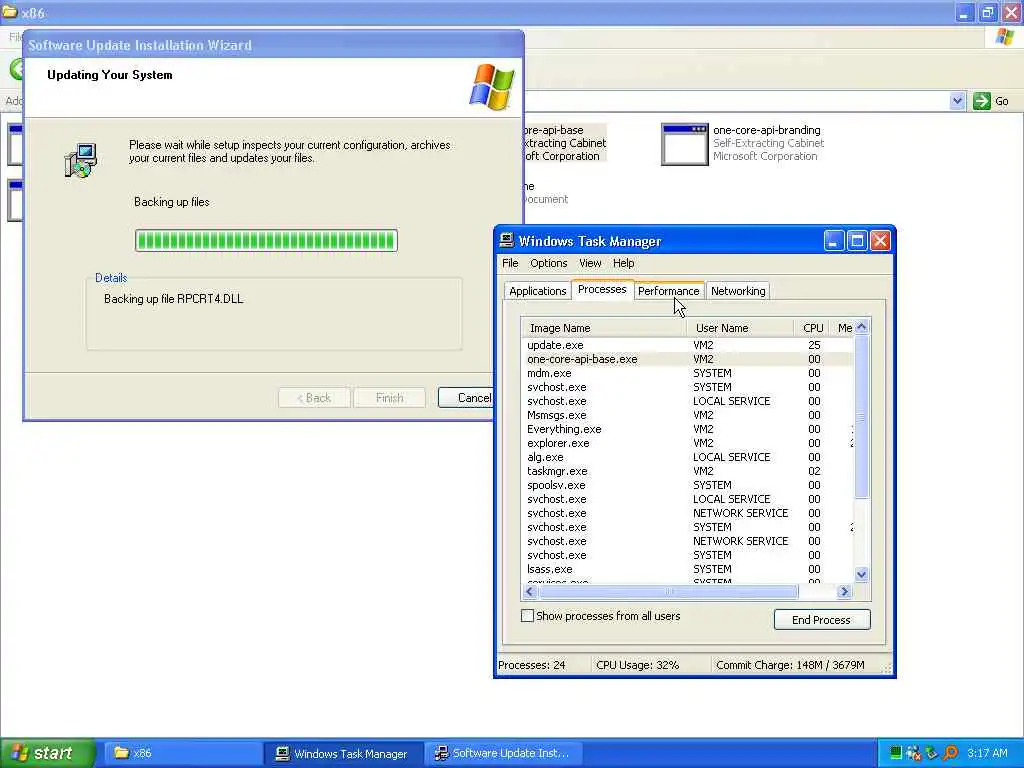This screenshot has height=768, width=1024.
Task: Click the Windows flag logo in the wizard
Action: (x=492, y=86)
